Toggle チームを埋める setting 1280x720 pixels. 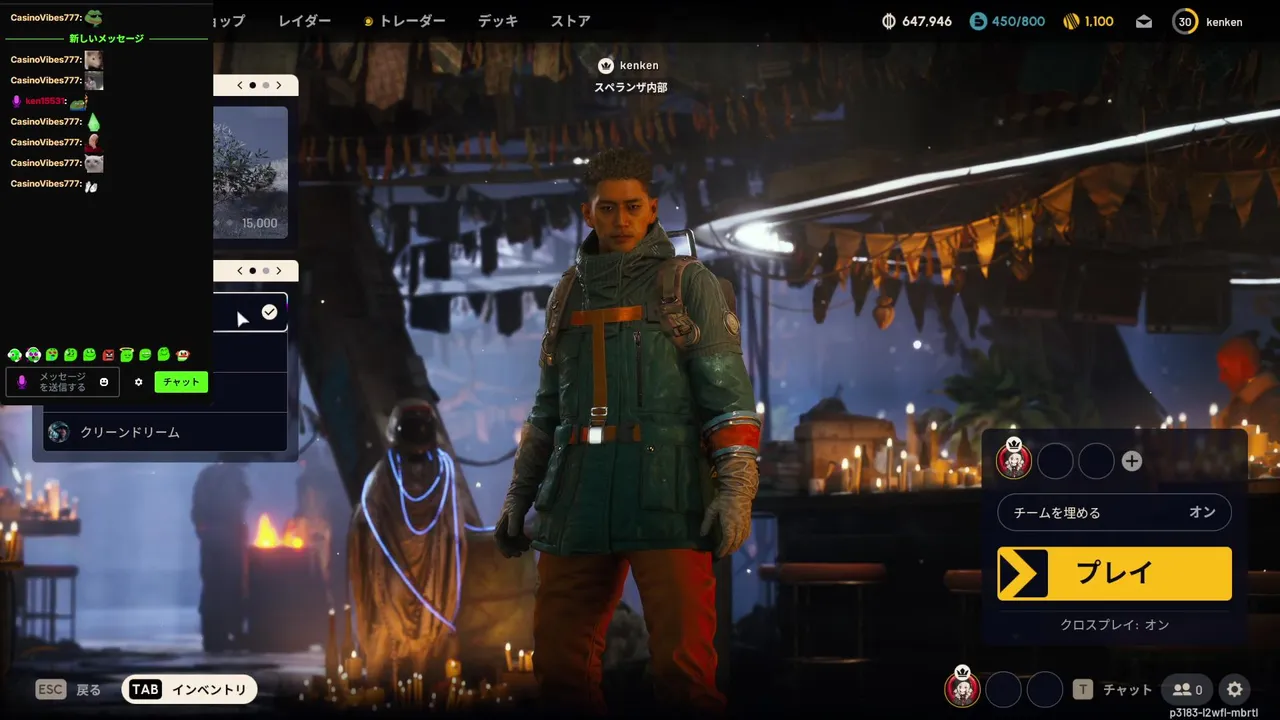(x=1114, y=512)
